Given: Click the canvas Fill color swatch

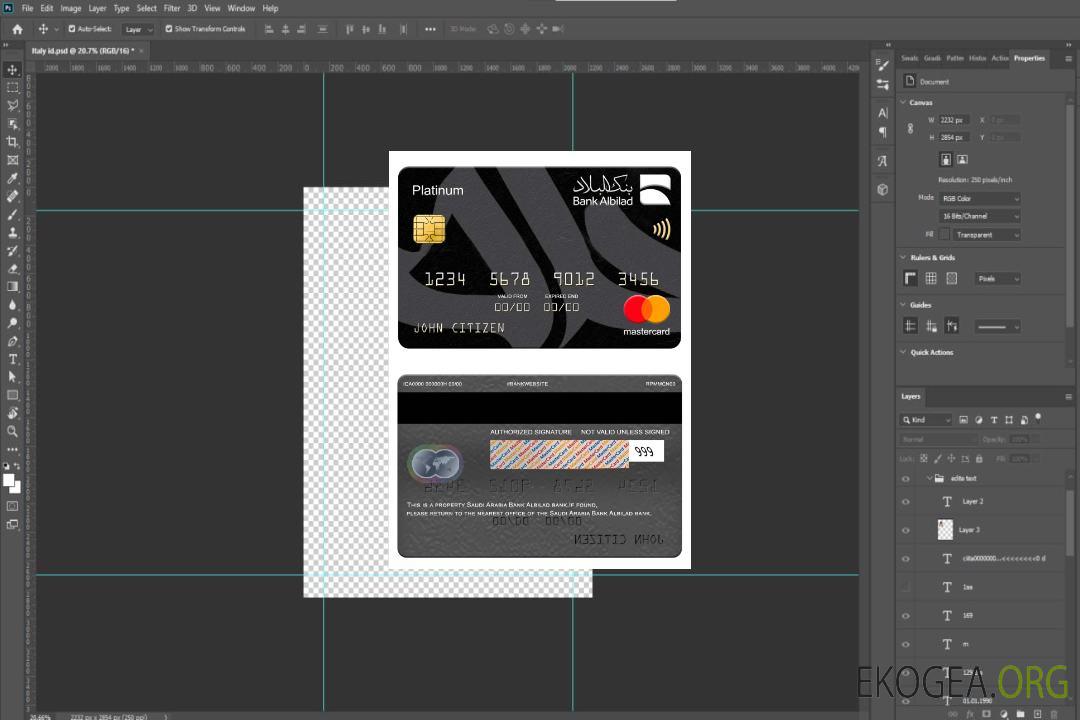Looking at the screenshot, I should point(945,235).
